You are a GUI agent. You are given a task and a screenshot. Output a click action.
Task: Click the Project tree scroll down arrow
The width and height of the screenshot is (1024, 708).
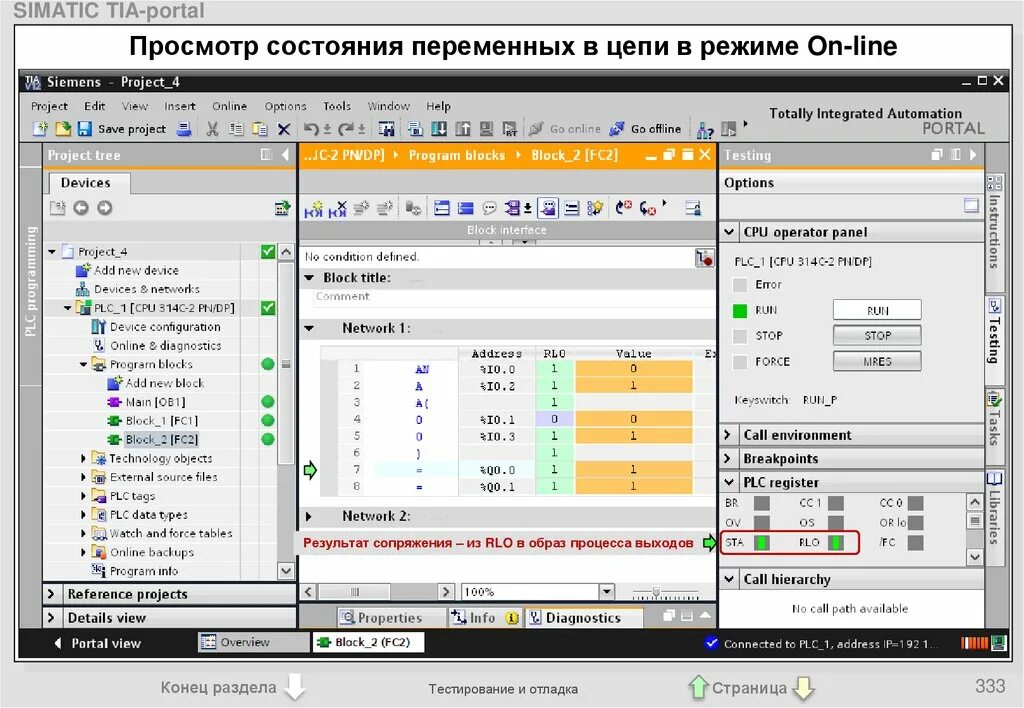(x=286, y=571)
